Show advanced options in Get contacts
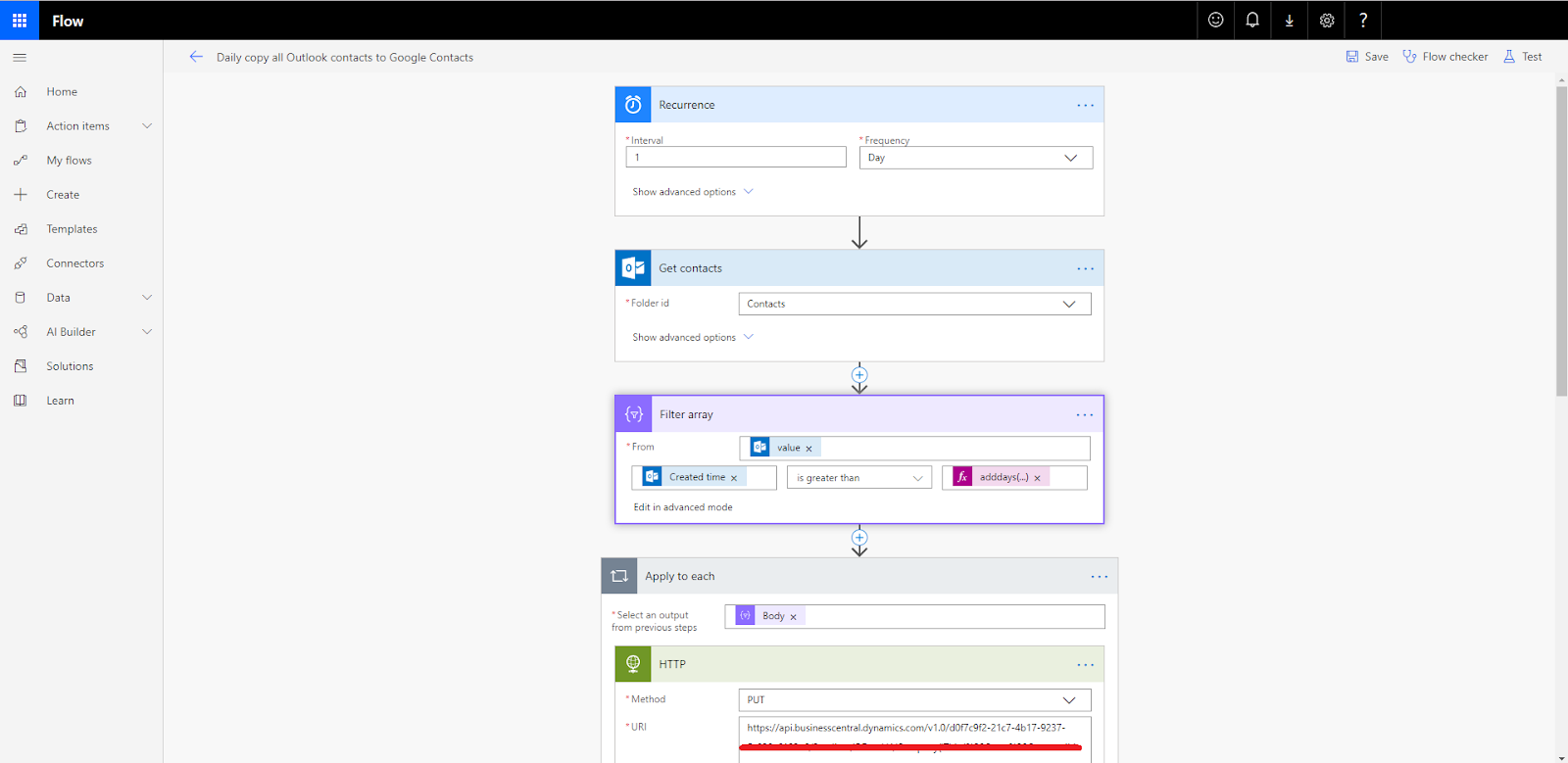This screenshot has width=1568, height=763. (x=693, y=337)
